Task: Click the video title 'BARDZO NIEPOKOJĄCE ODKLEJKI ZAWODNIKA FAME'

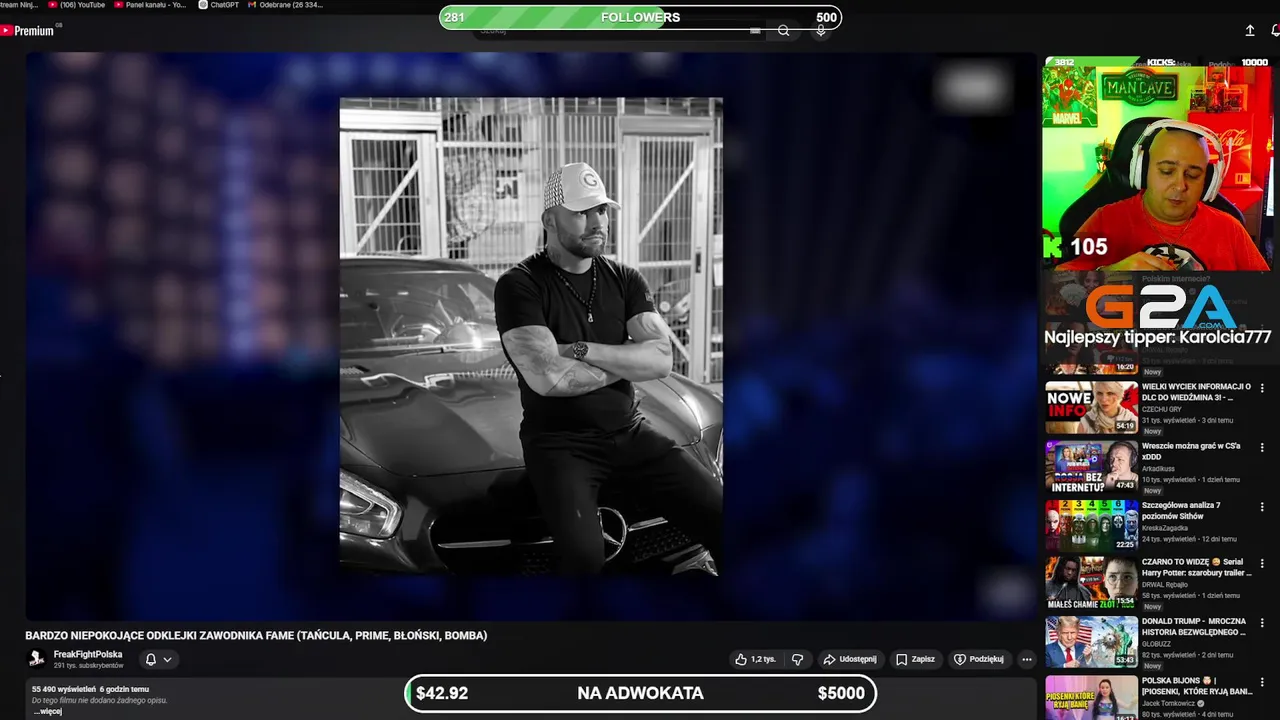Action: pos(256,635)
